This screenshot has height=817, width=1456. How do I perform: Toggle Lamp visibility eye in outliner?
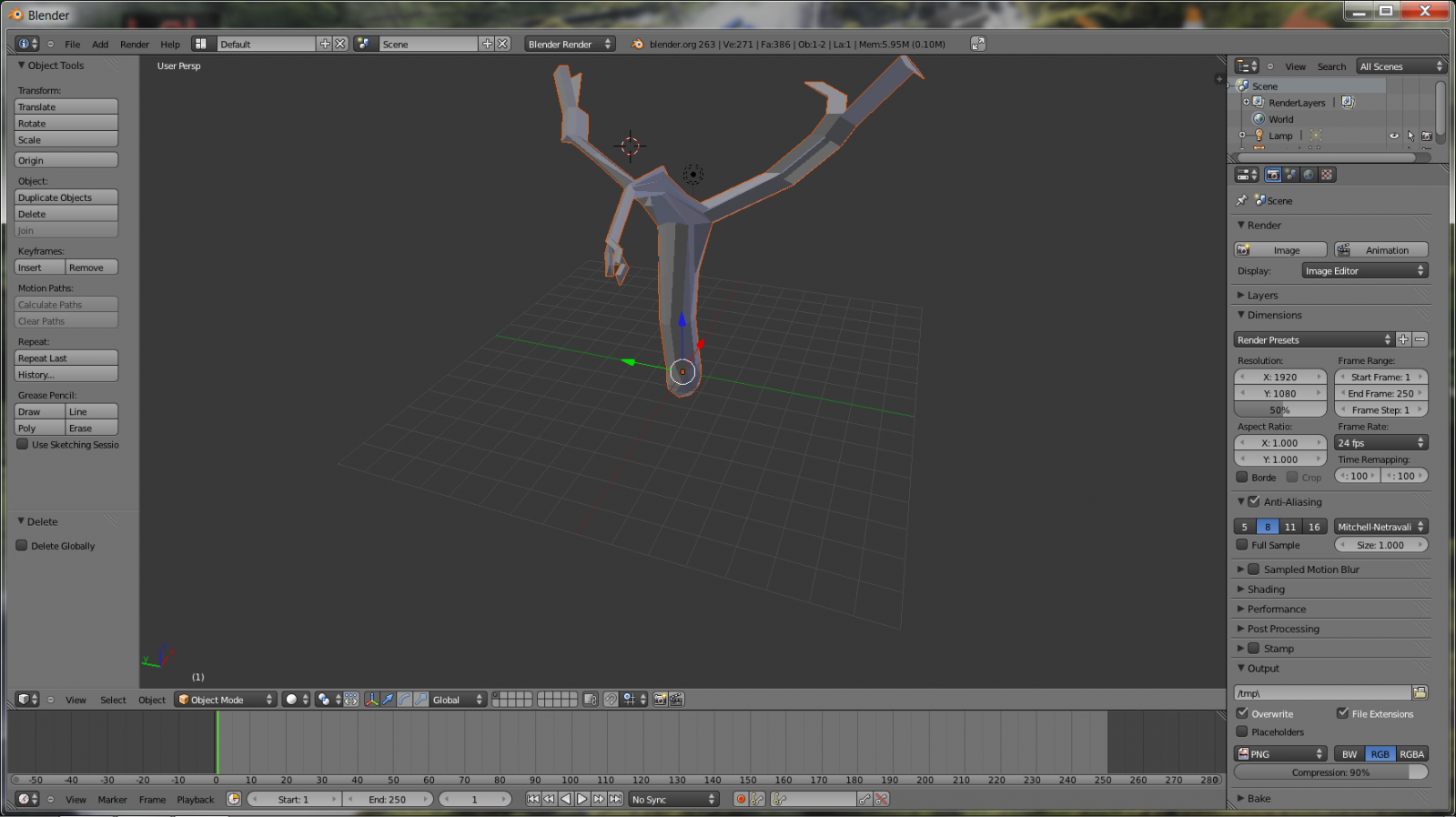coord(1393,136)
